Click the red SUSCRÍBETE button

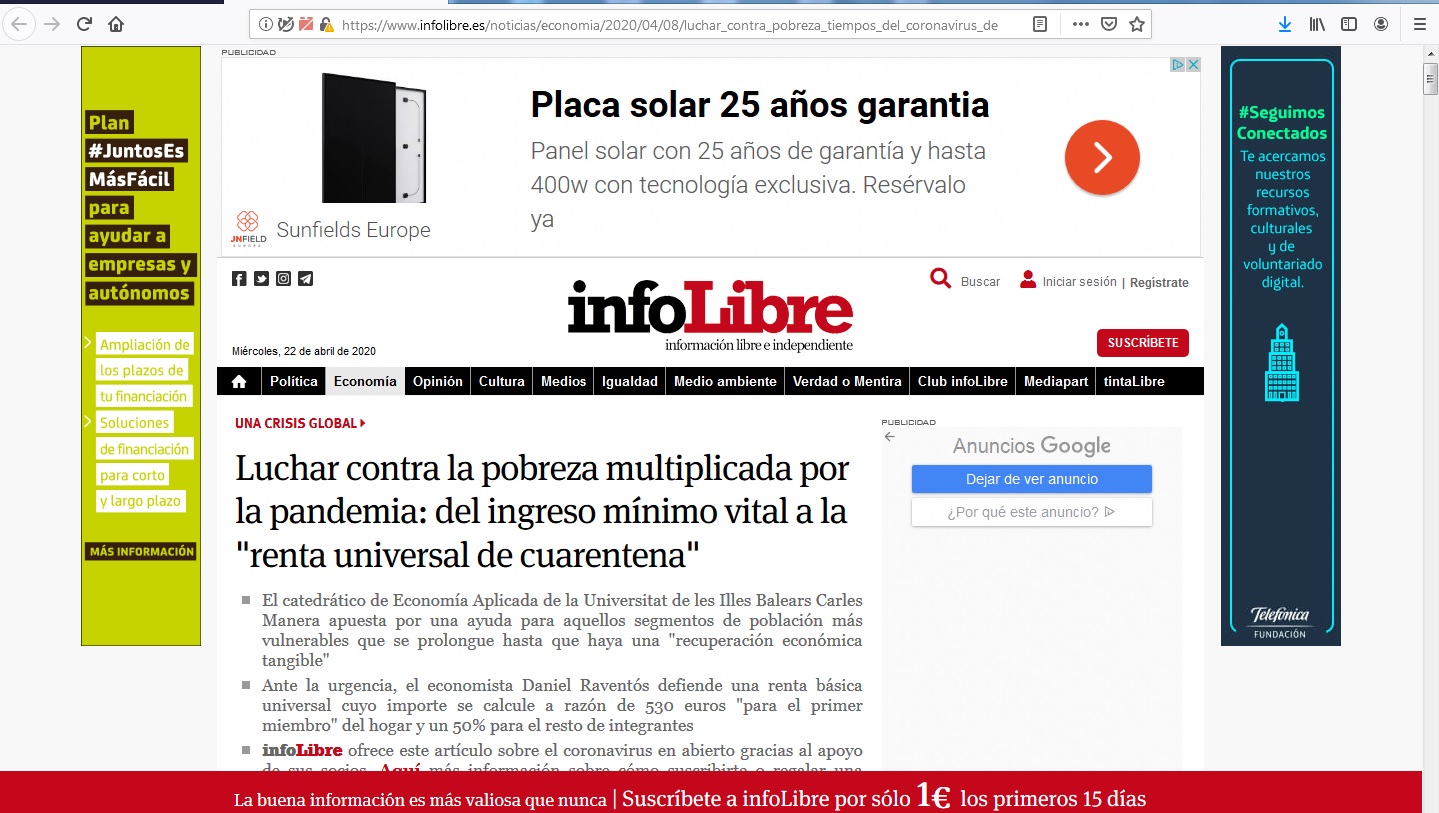pyautogui.click(x=1143, y=342)
